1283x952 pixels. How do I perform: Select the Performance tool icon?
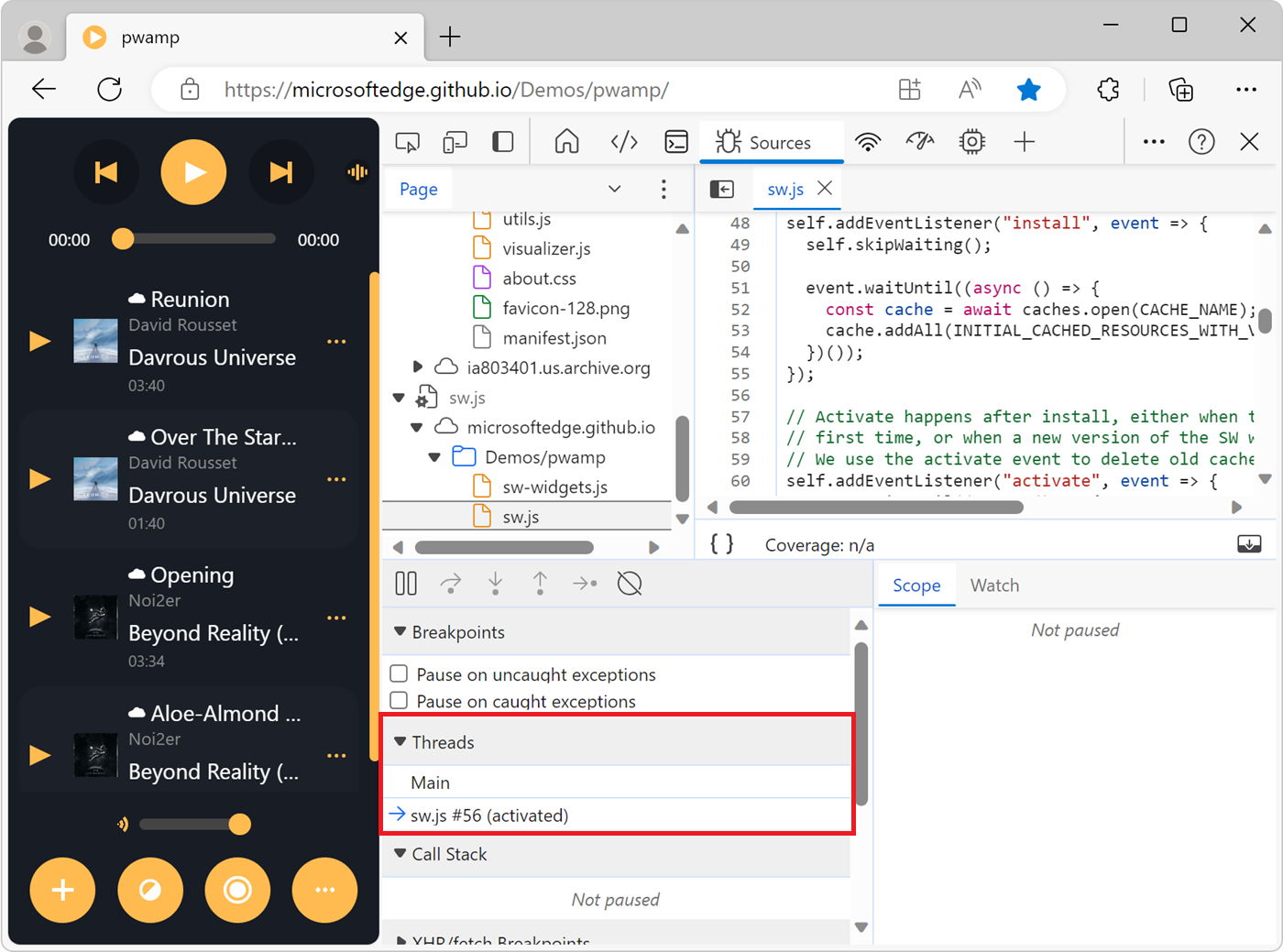click(919, 142)
